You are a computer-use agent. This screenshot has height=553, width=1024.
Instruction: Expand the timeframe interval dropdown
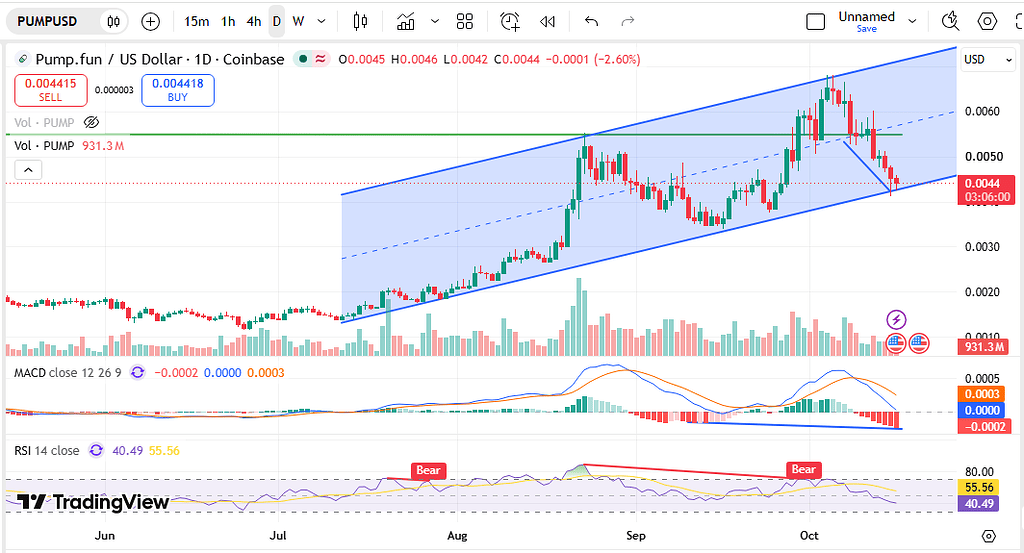[321, 22]
